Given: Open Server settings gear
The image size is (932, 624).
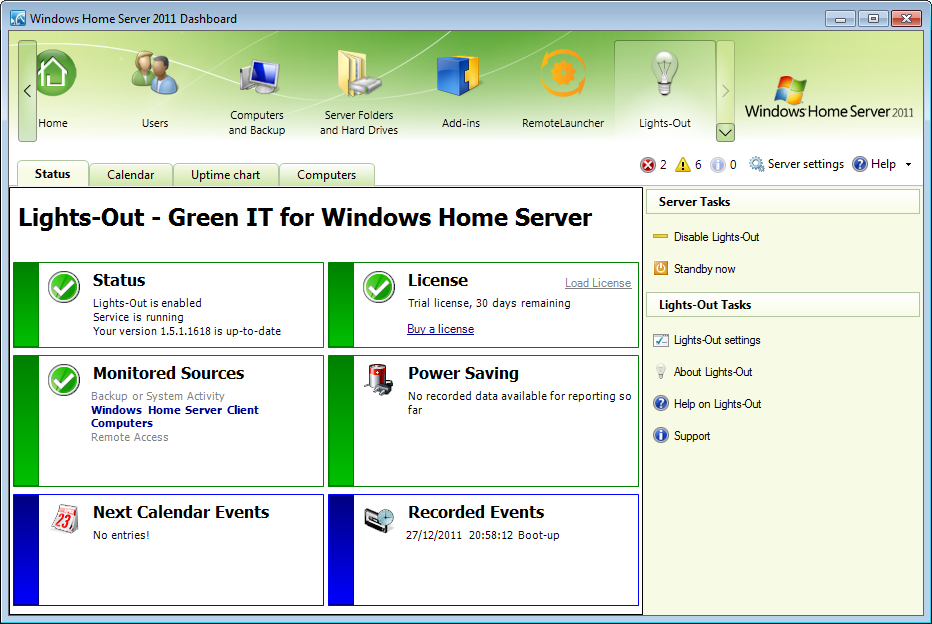Looking at the screenshot, I should [x=756, y=164].
